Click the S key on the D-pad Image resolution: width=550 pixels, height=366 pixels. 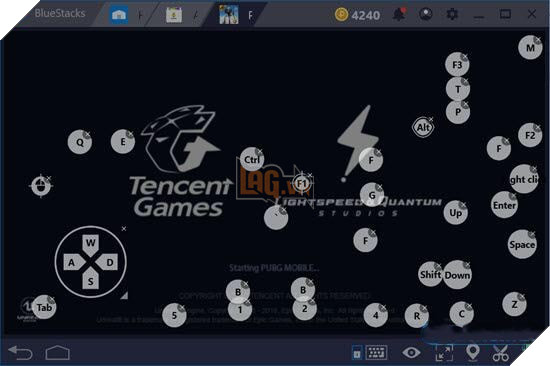pos(91,281)
